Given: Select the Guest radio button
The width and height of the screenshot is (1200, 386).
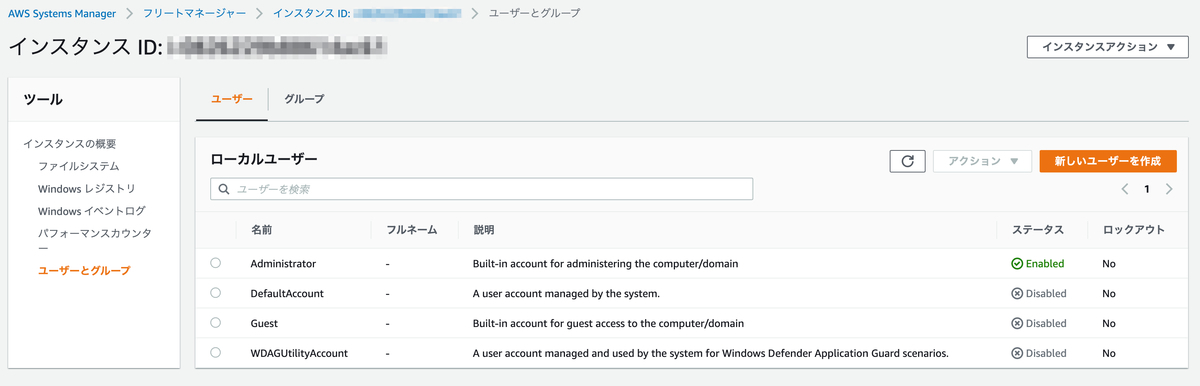Looking at the screenshot, I should (x=216, y=323).
